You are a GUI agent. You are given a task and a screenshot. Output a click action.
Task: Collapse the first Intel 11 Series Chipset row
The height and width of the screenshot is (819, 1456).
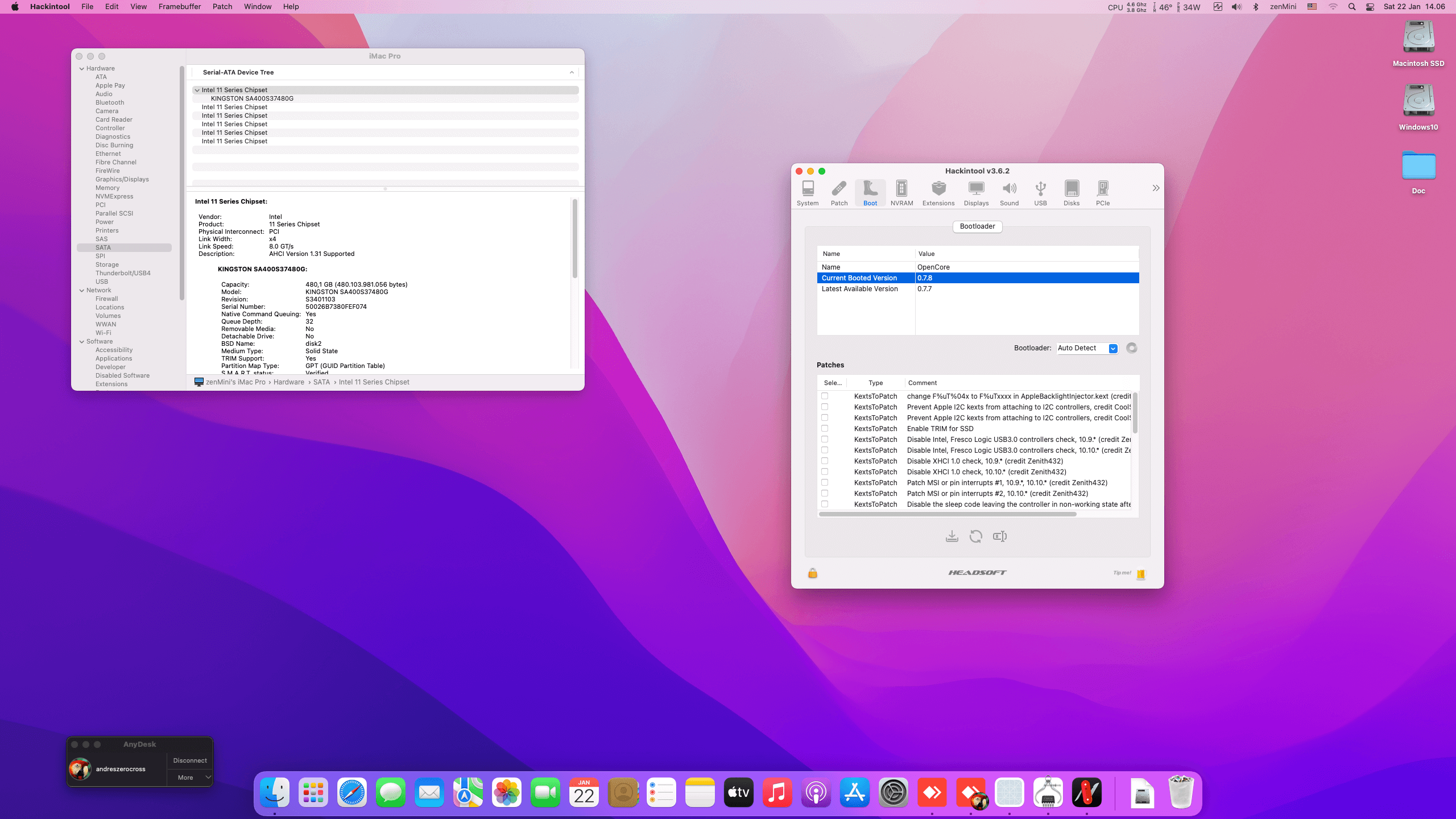pyautogui.click(x=197, y=90)
